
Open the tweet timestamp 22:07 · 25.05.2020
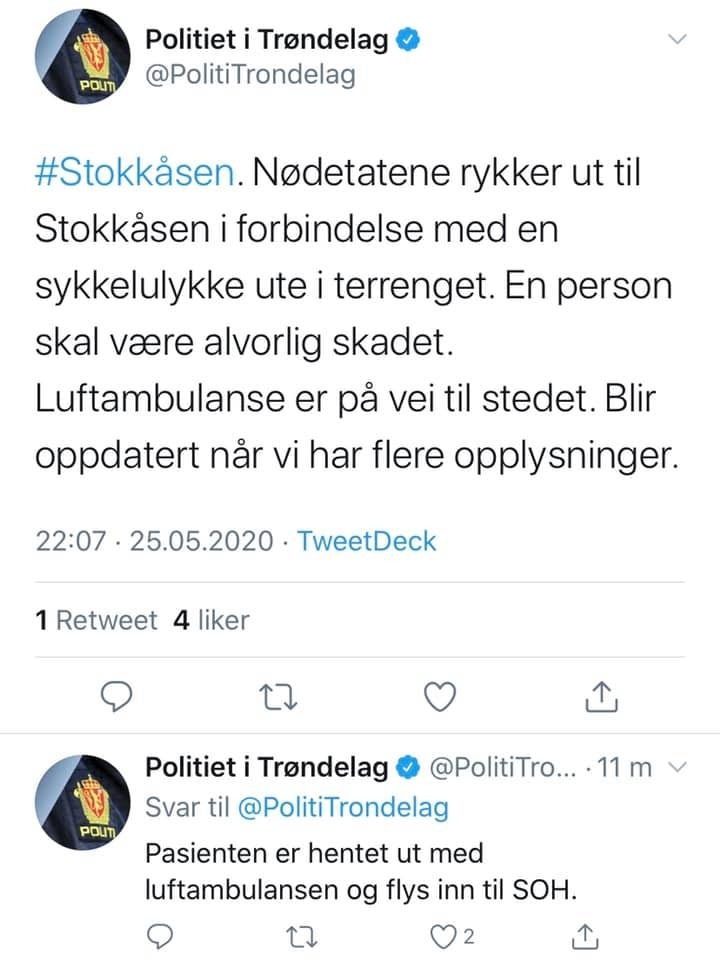[154, 541]
